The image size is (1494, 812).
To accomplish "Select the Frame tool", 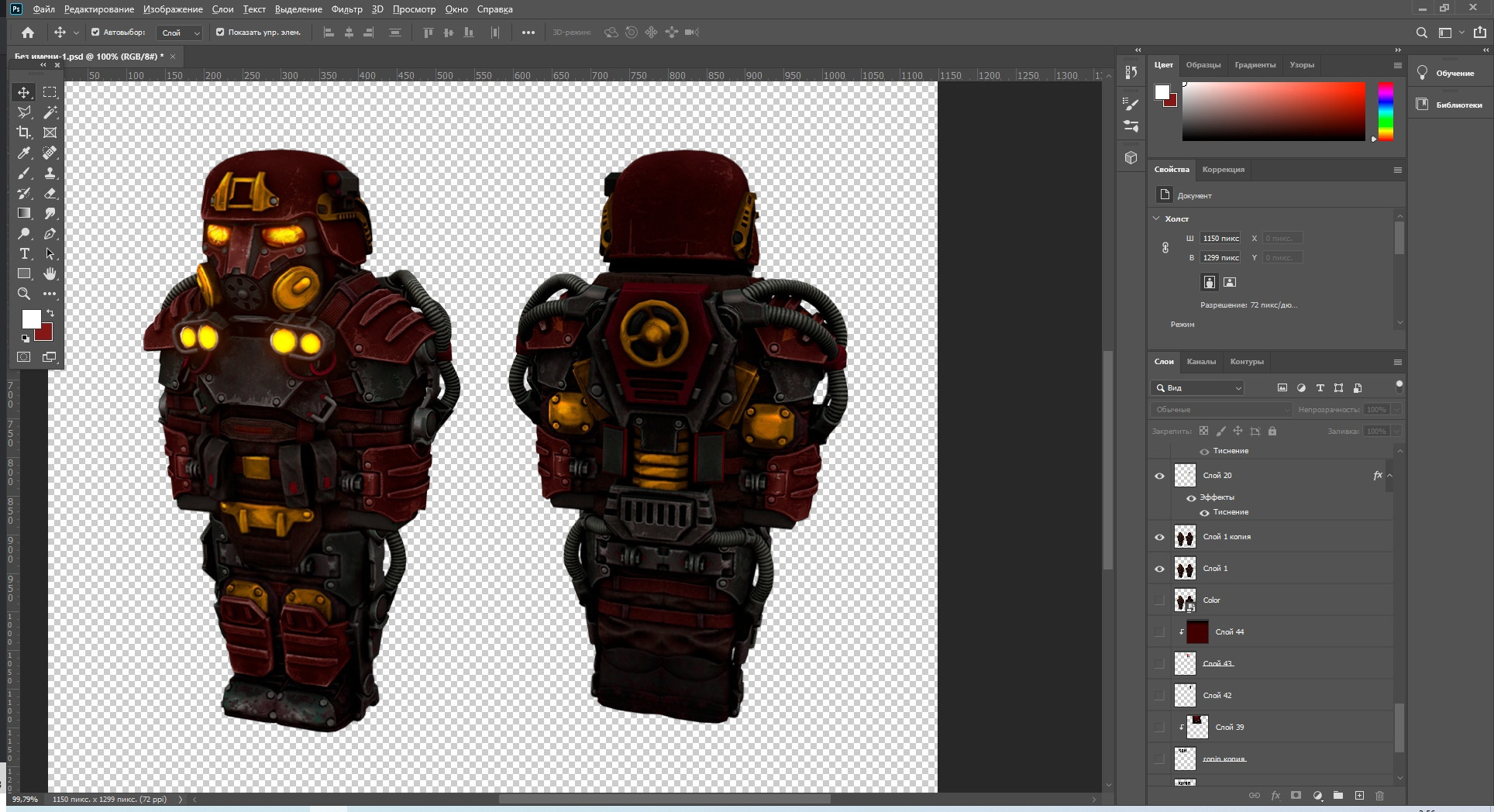I will tap(50, 132).
